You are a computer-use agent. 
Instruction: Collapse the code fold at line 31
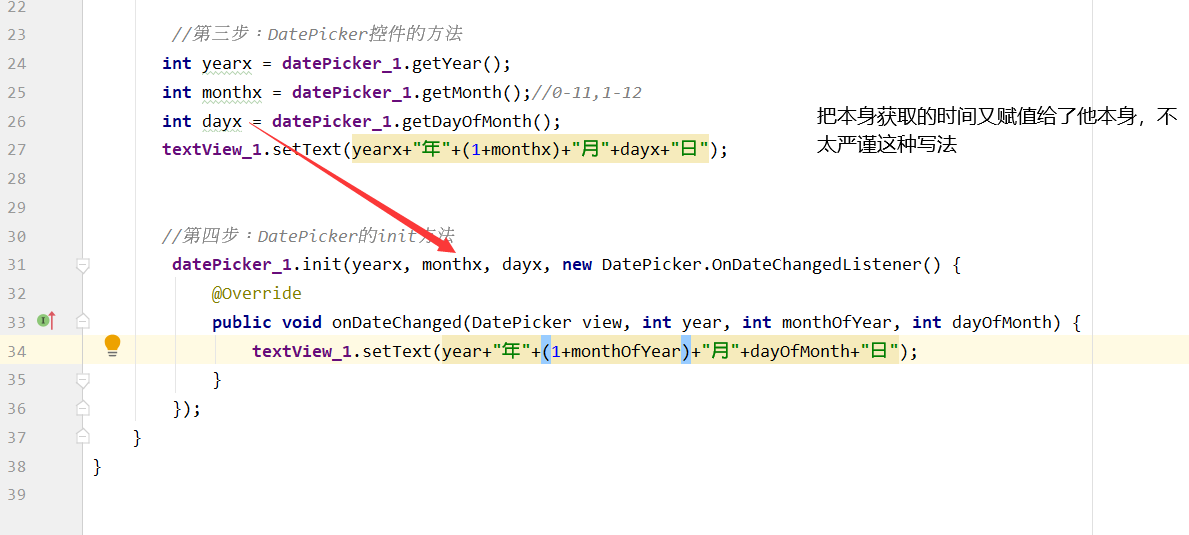(x=83, y=264)
